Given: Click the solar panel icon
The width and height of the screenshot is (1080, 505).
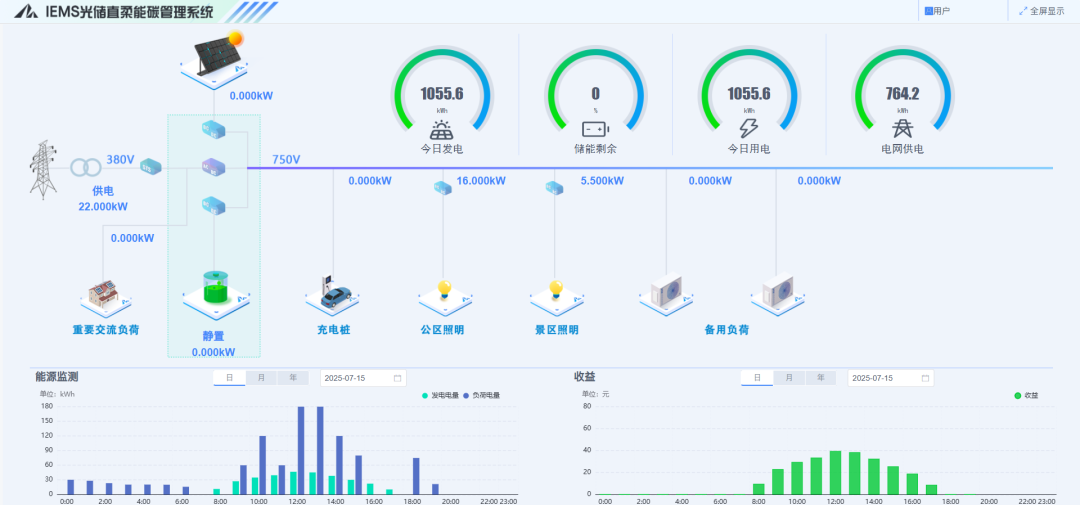Looking at the screenshot, I should pyautogui.click(x=214, y=56).
